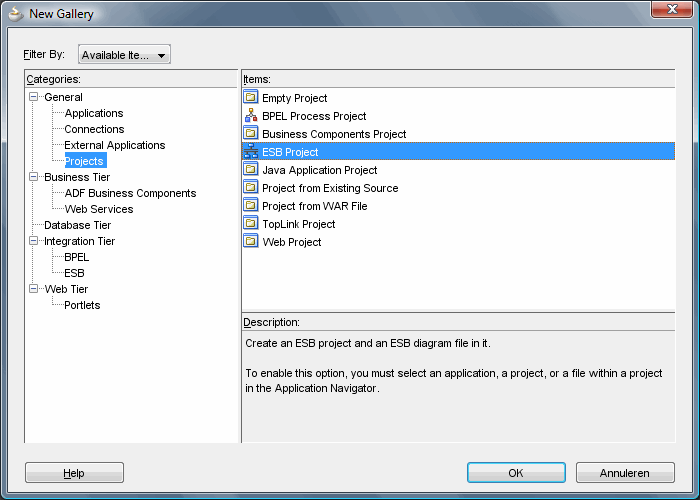
Task: Select the ESB category
Action: 74,273
